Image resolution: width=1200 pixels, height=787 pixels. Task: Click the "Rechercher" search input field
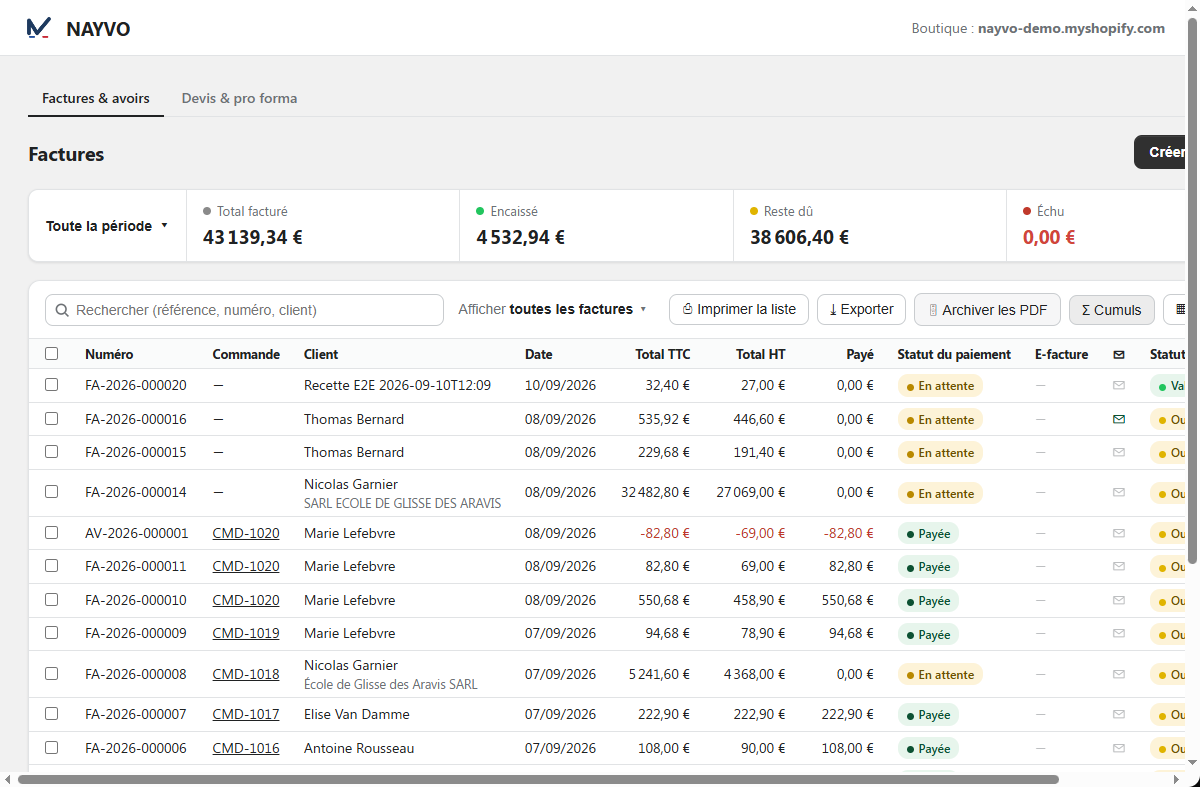pyautogui.click(x=244, y=310)
